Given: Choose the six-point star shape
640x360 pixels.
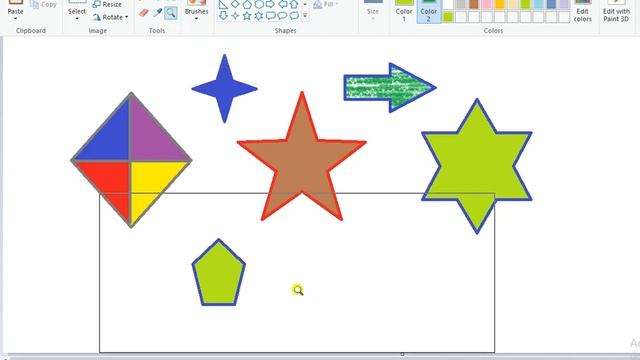Looking at the screenshot, I should click(x=259, y=16).
